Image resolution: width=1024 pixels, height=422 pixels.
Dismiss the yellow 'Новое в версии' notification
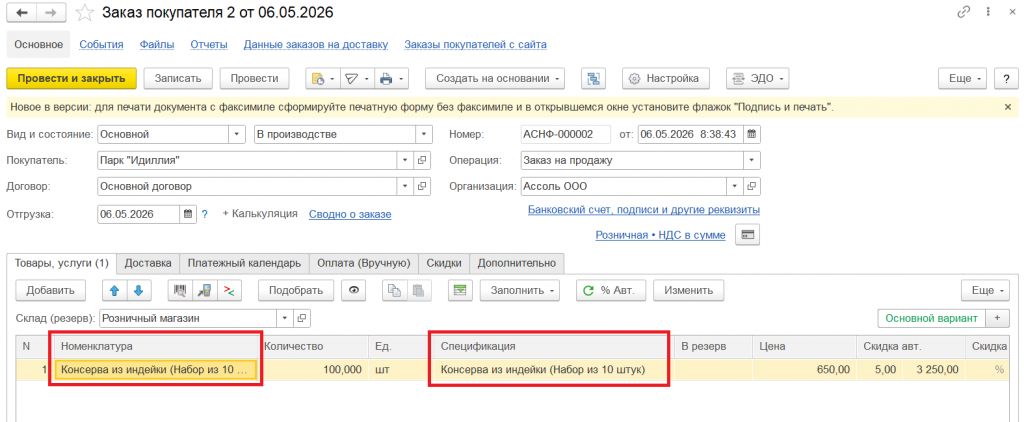pyautogui.click(x=1007, y=106)
